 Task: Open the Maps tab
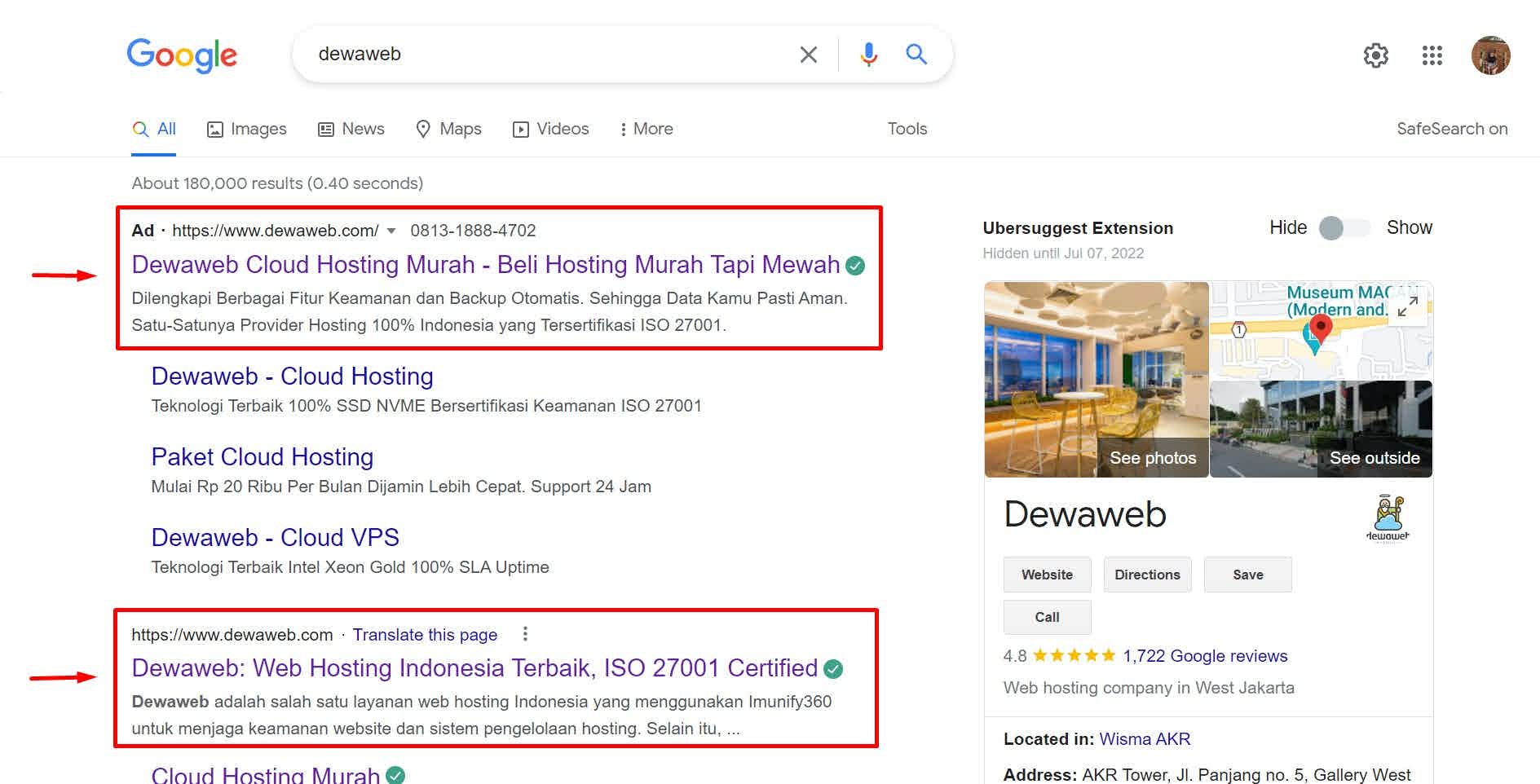(448, 129)
